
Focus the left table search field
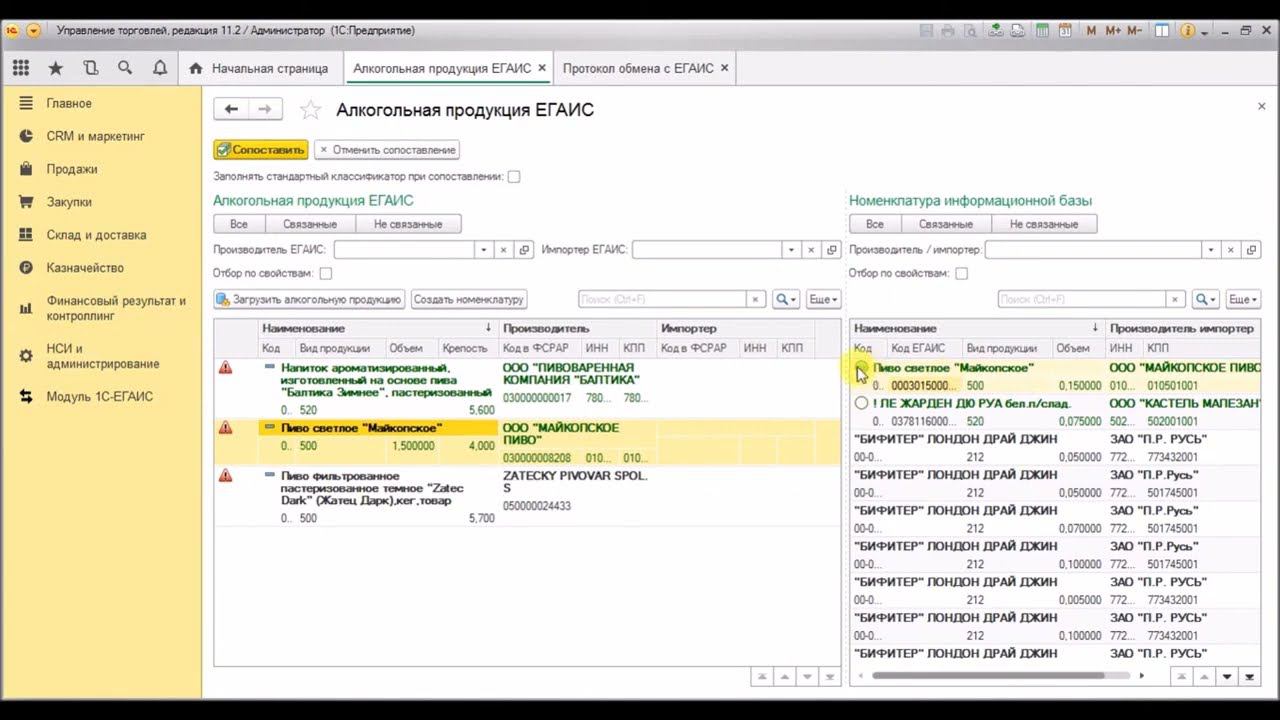point(662,299)
